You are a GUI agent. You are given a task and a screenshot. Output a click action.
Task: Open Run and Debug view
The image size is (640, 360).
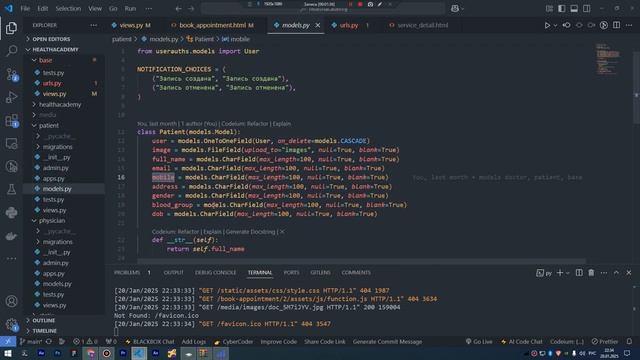click(11, 97)
